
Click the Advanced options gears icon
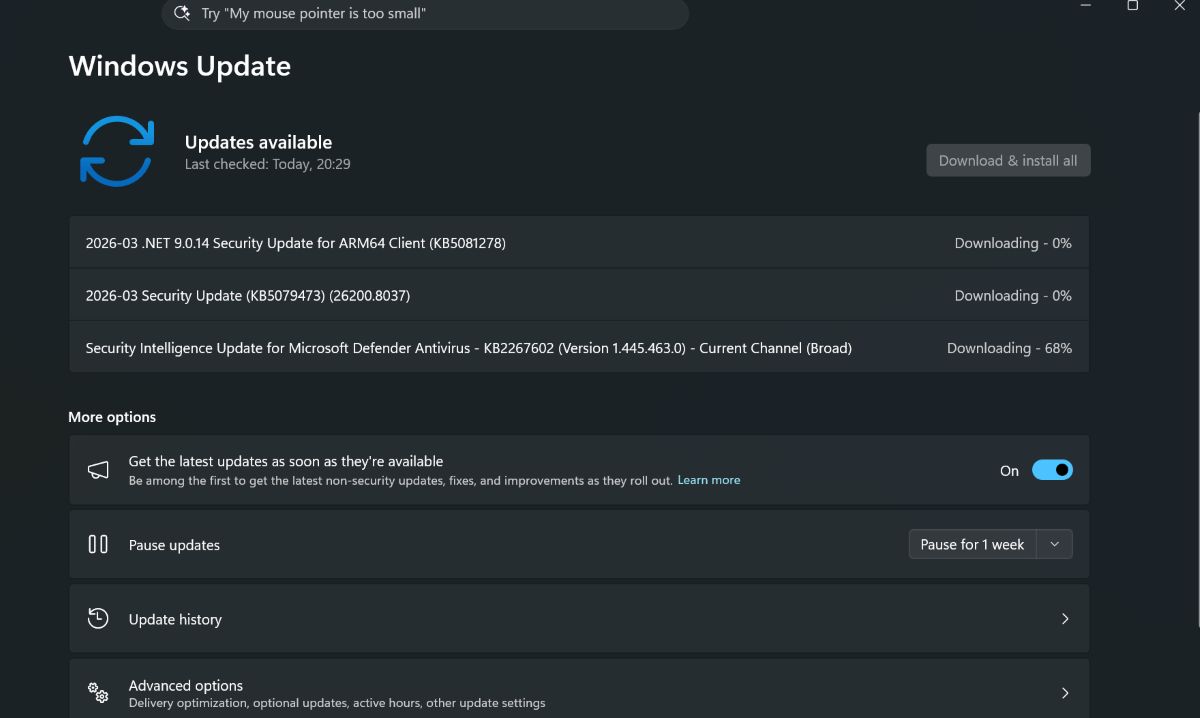pos(98,692)
